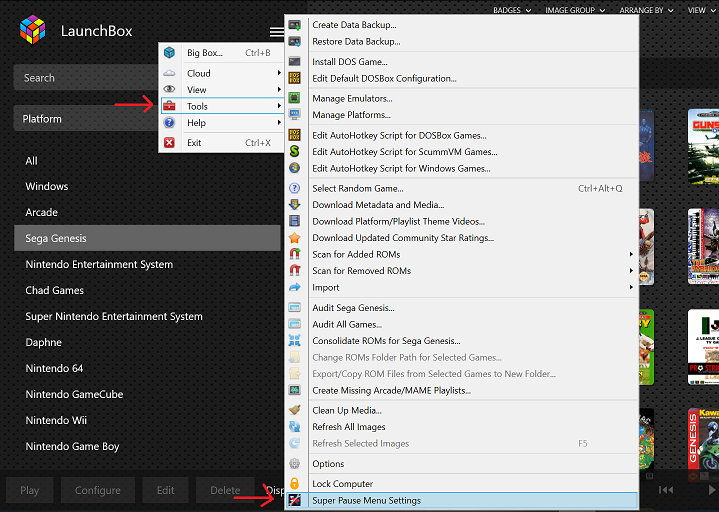Click the Play button

(29, 490)
